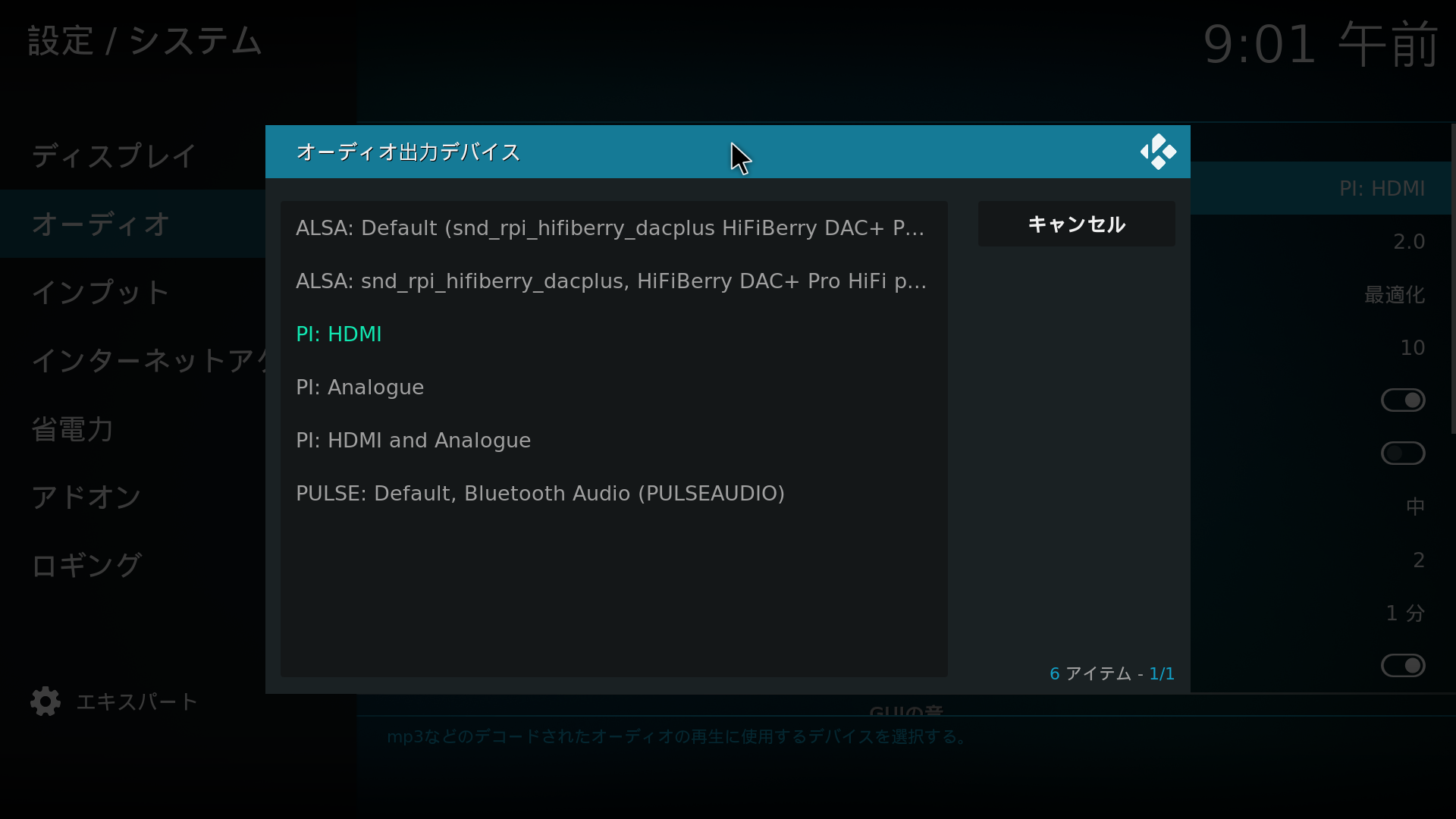Screen dimensions: 1456x819
Task: Click the gear icon next to エキスパート
Action: click(45, 701)
